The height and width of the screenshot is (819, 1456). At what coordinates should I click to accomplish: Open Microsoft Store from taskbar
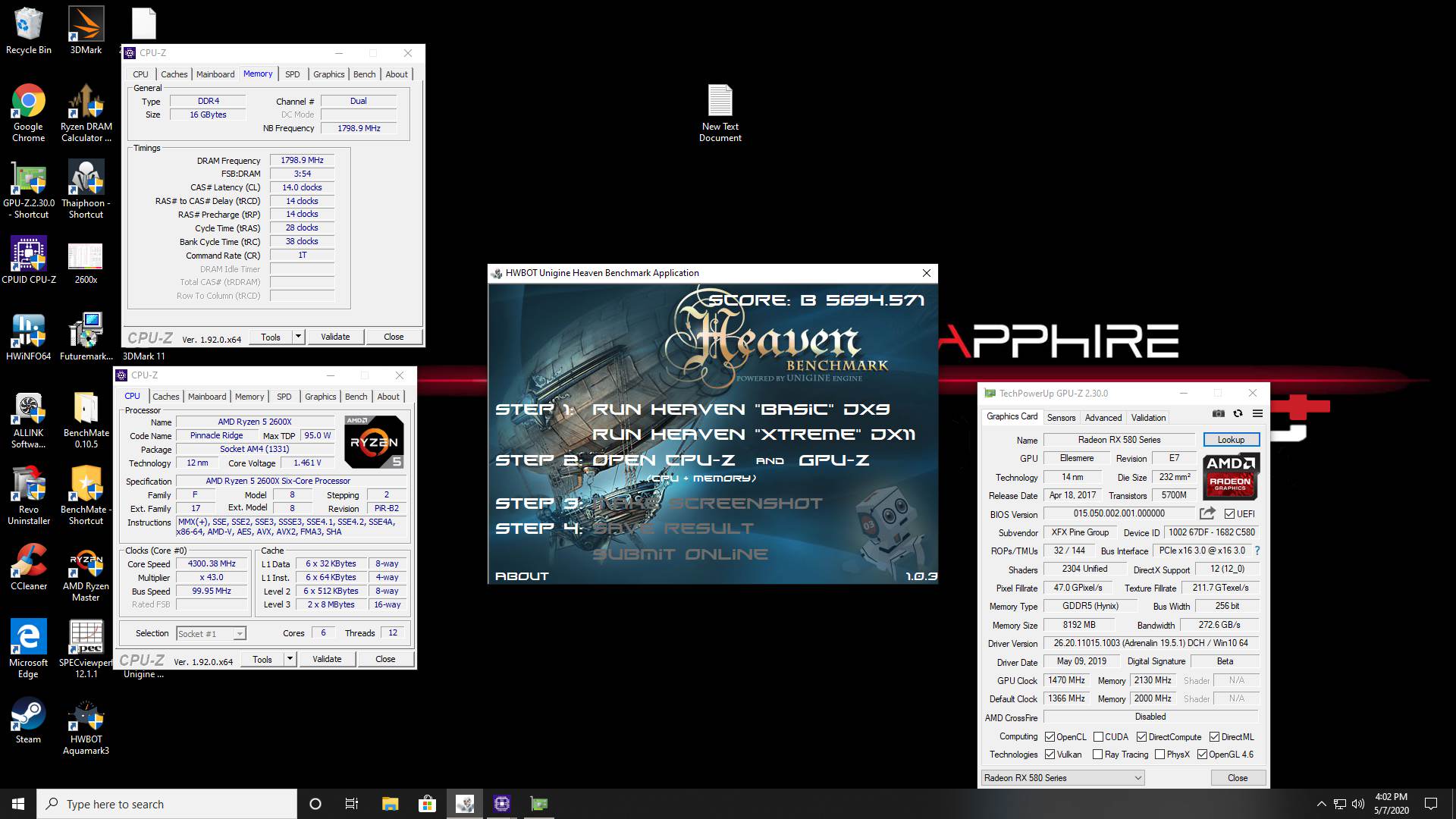point(427,804)
